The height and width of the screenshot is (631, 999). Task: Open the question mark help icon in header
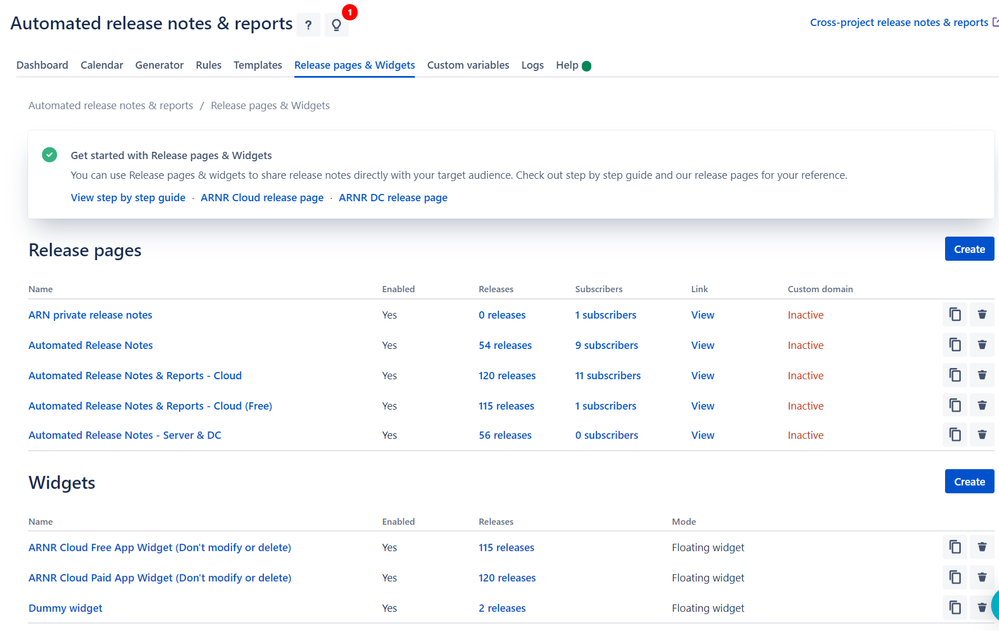308,23
